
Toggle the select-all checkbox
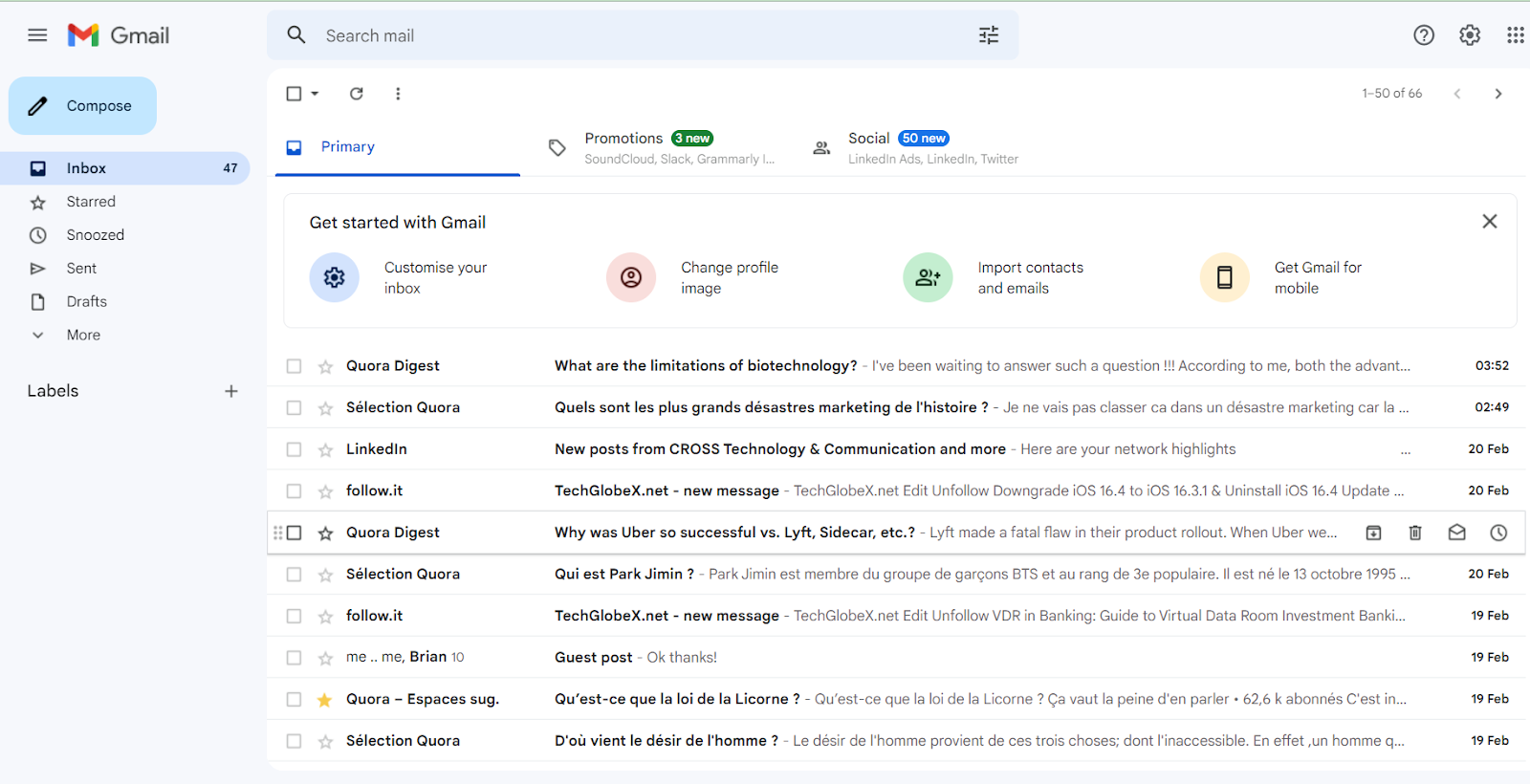tap(294, 94)
